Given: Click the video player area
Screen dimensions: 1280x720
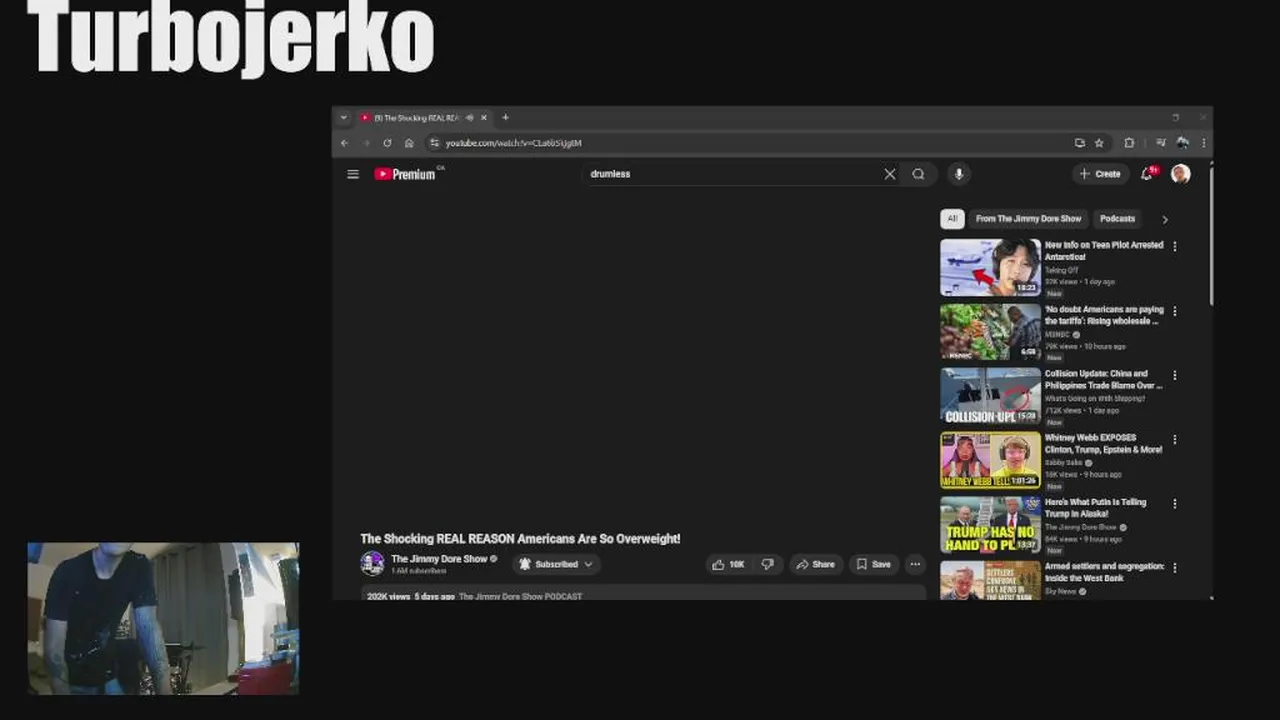Looking at the screenshot, I should pos(643,362).
